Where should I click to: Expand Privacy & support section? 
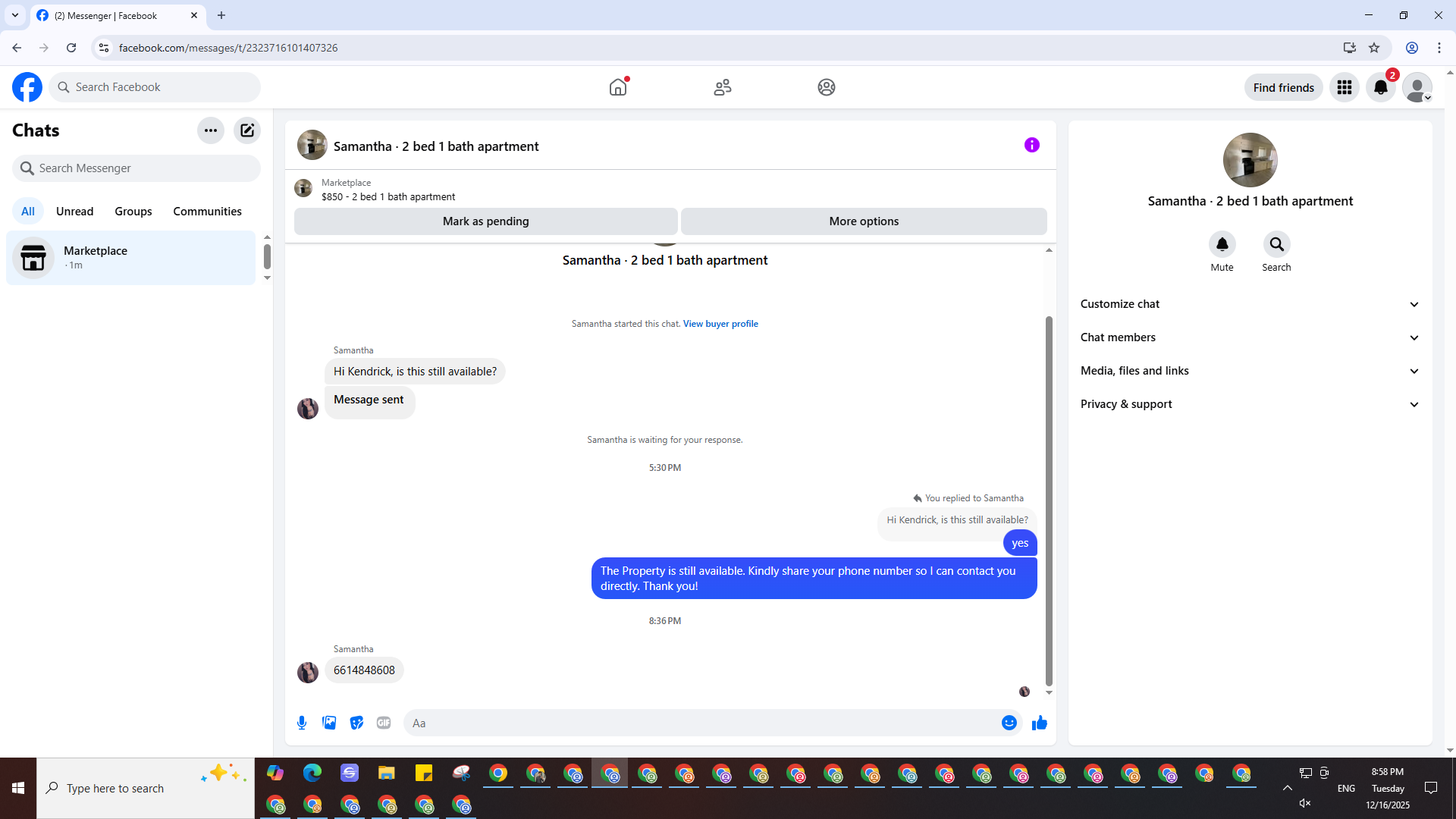pyautogui.click(x=1250, y=404)
